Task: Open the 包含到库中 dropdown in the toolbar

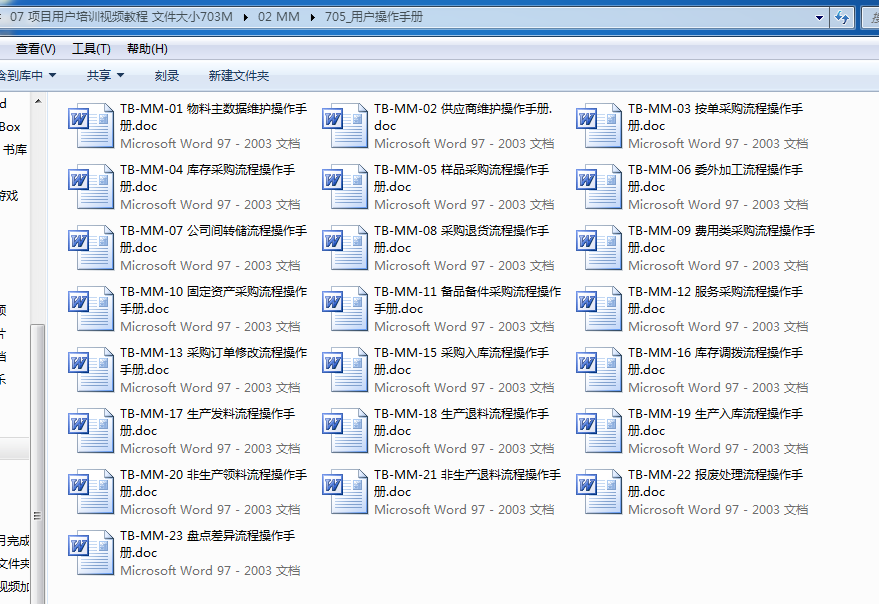Action: pos(27,75)
